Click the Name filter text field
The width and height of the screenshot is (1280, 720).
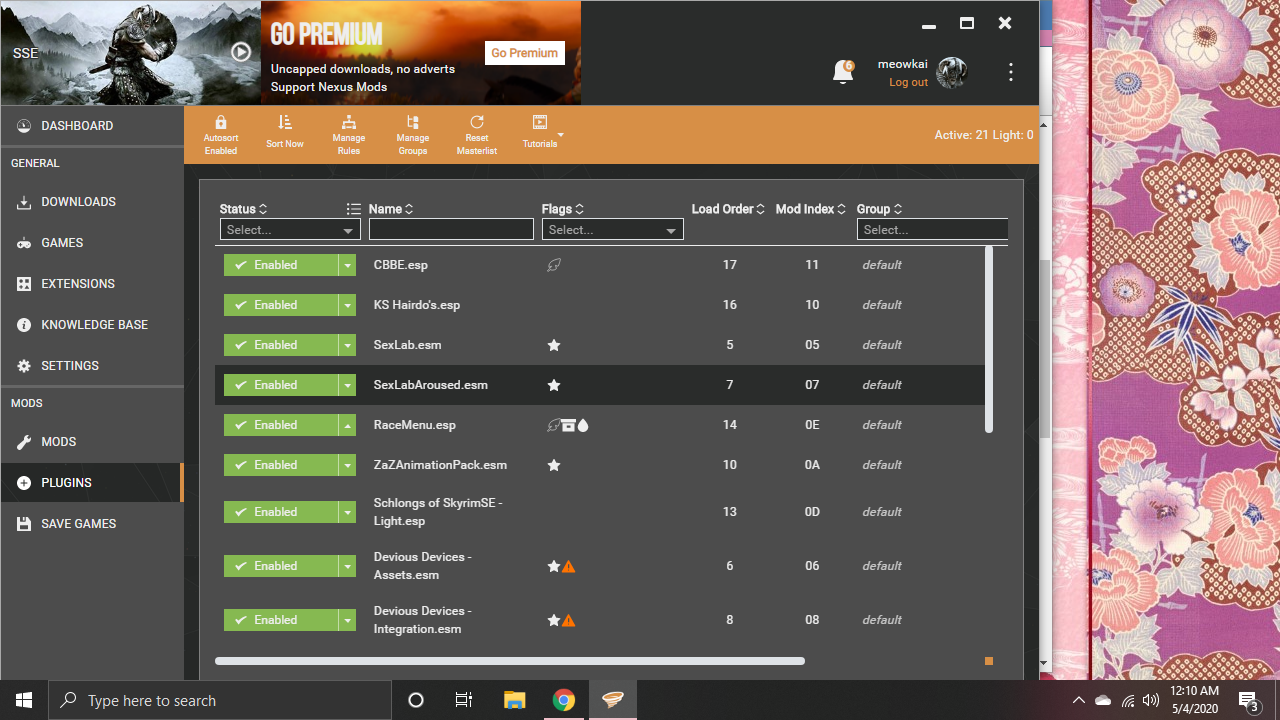tap(451, 230)
